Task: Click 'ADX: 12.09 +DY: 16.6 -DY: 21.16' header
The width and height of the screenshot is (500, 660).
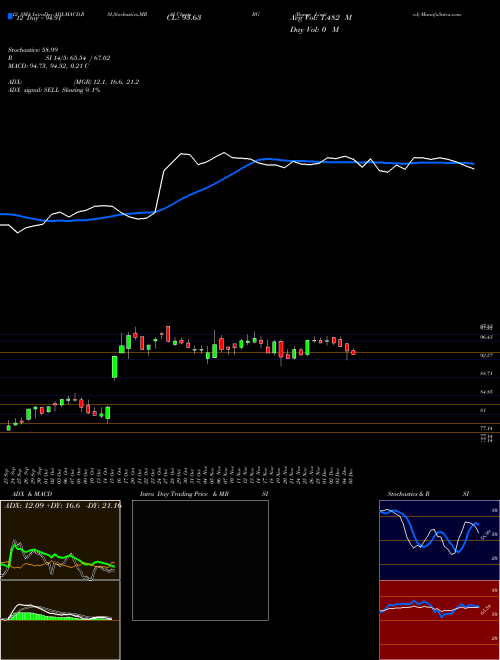Action: pos(62,505)
